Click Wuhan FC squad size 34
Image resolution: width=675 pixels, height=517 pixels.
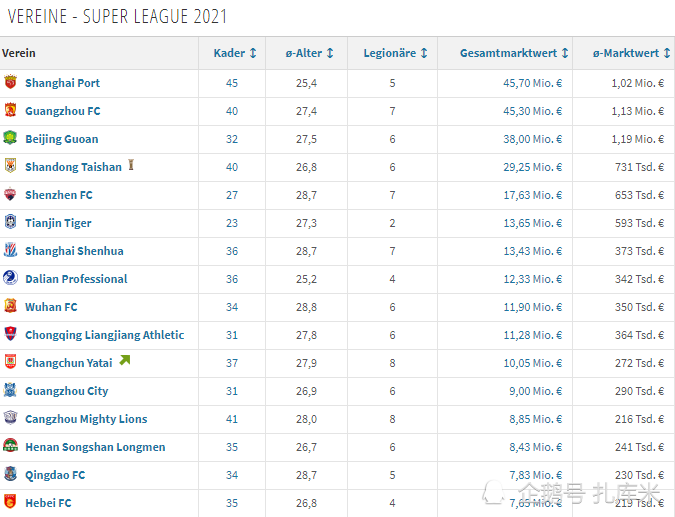pos(232,307)
